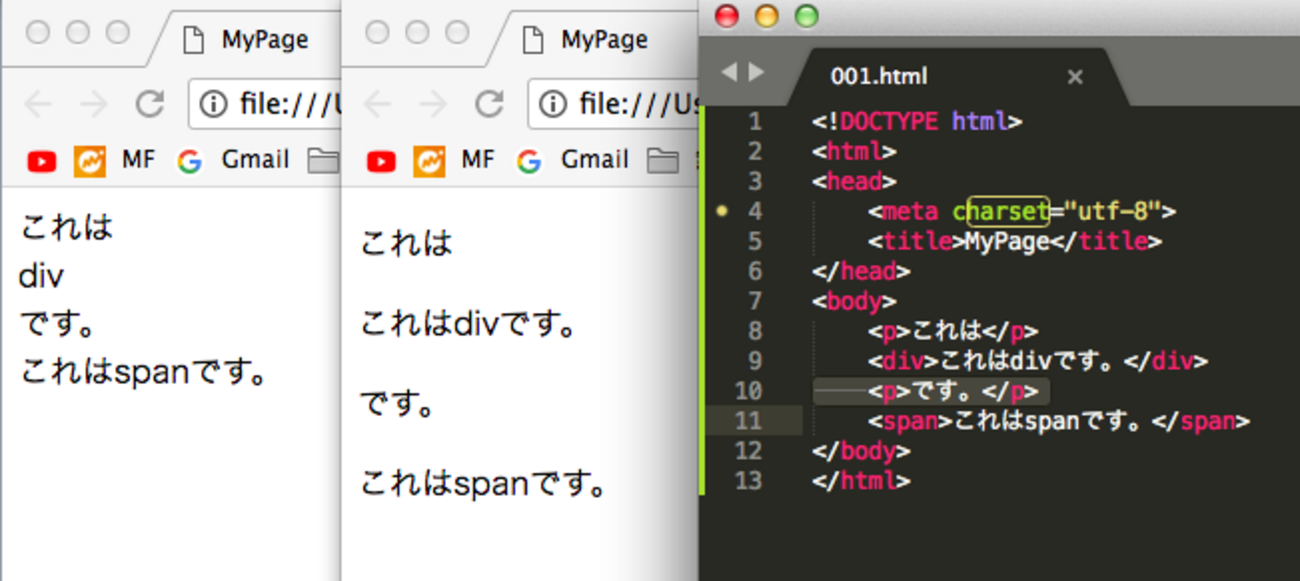This screenshot has width=1300, height=581.
Task: View site info icon in left address bar
Action: [213, 104]
